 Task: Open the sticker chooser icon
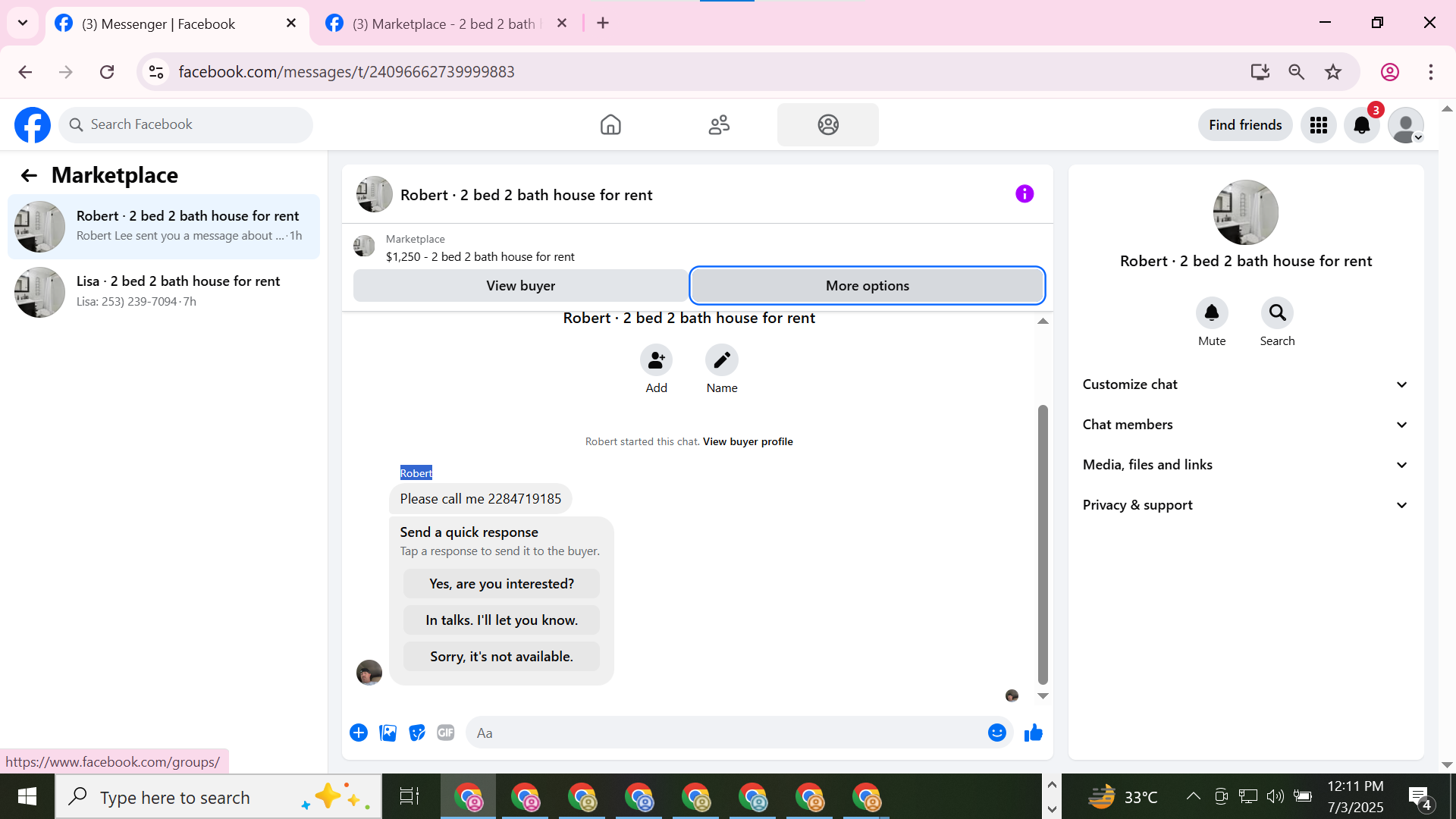(416, 733)
